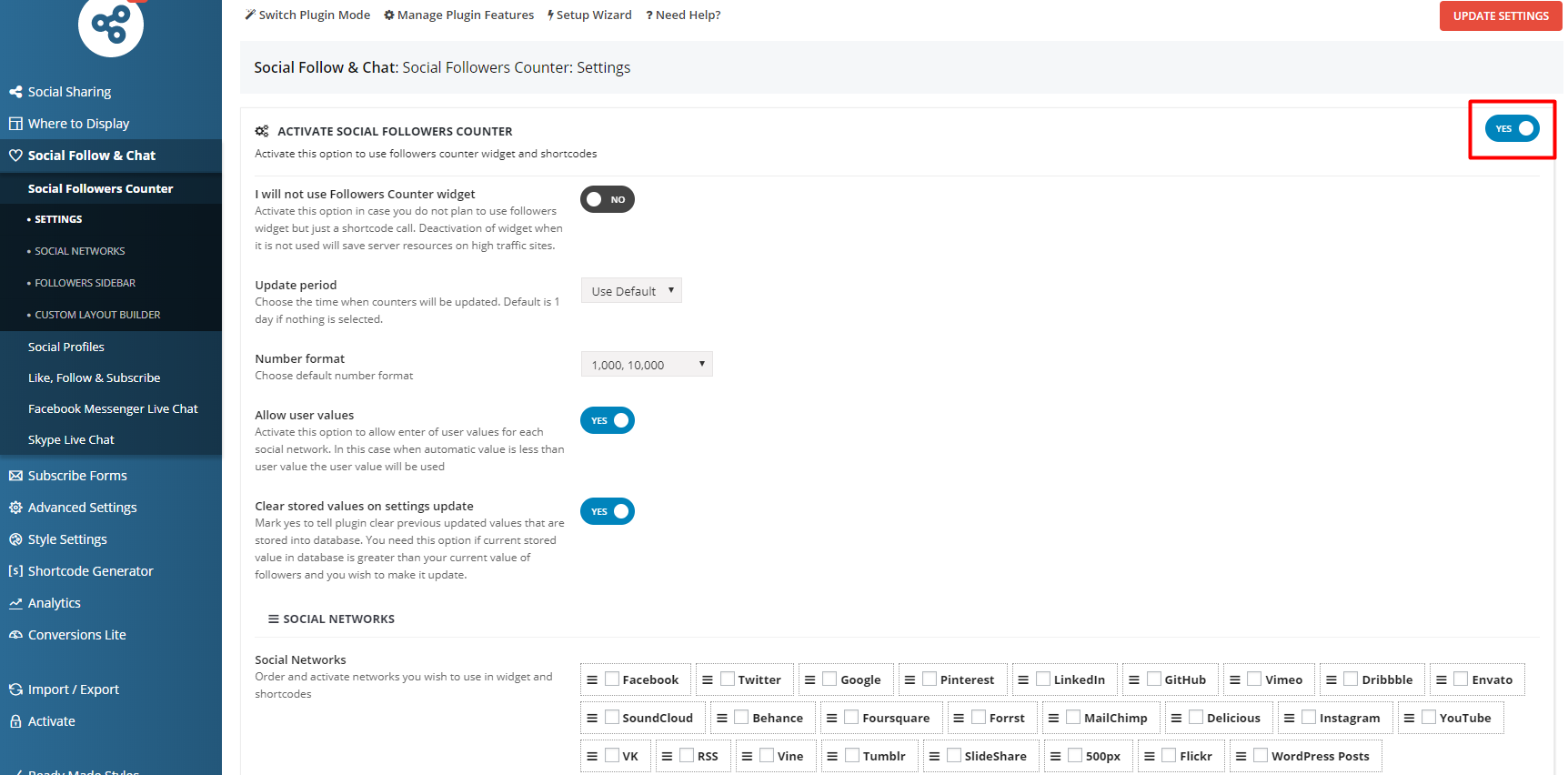
Task: Click the Advanced Settings gear icon
Action: coord(15,508)
